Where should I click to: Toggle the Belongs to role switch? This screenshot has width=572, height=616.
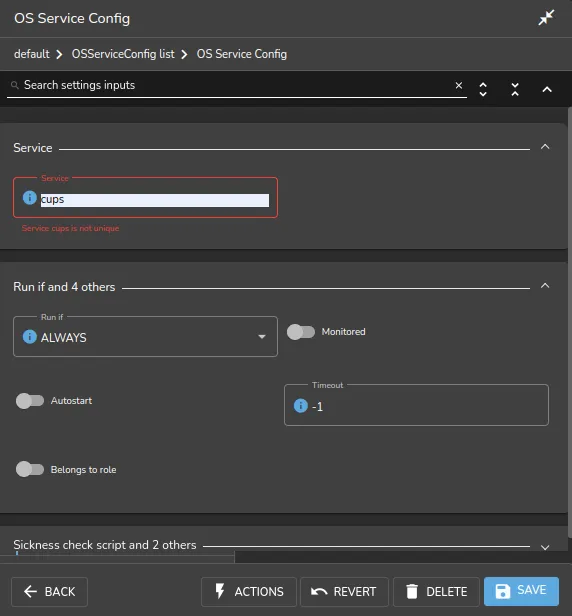pyautogui.click(x=30, y=469)
